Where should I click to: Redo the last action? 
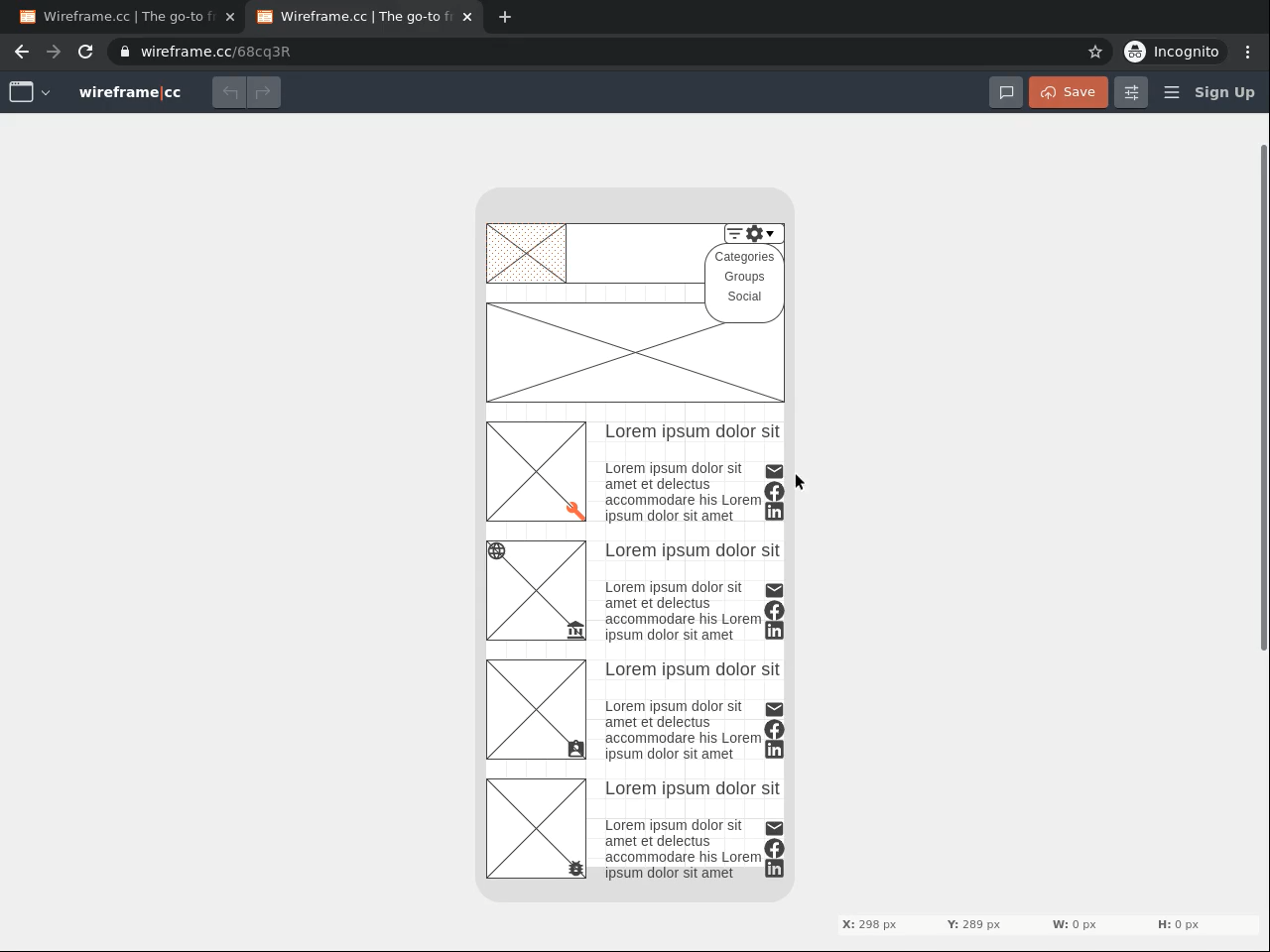pyautogui.click(x=264, y=92)
